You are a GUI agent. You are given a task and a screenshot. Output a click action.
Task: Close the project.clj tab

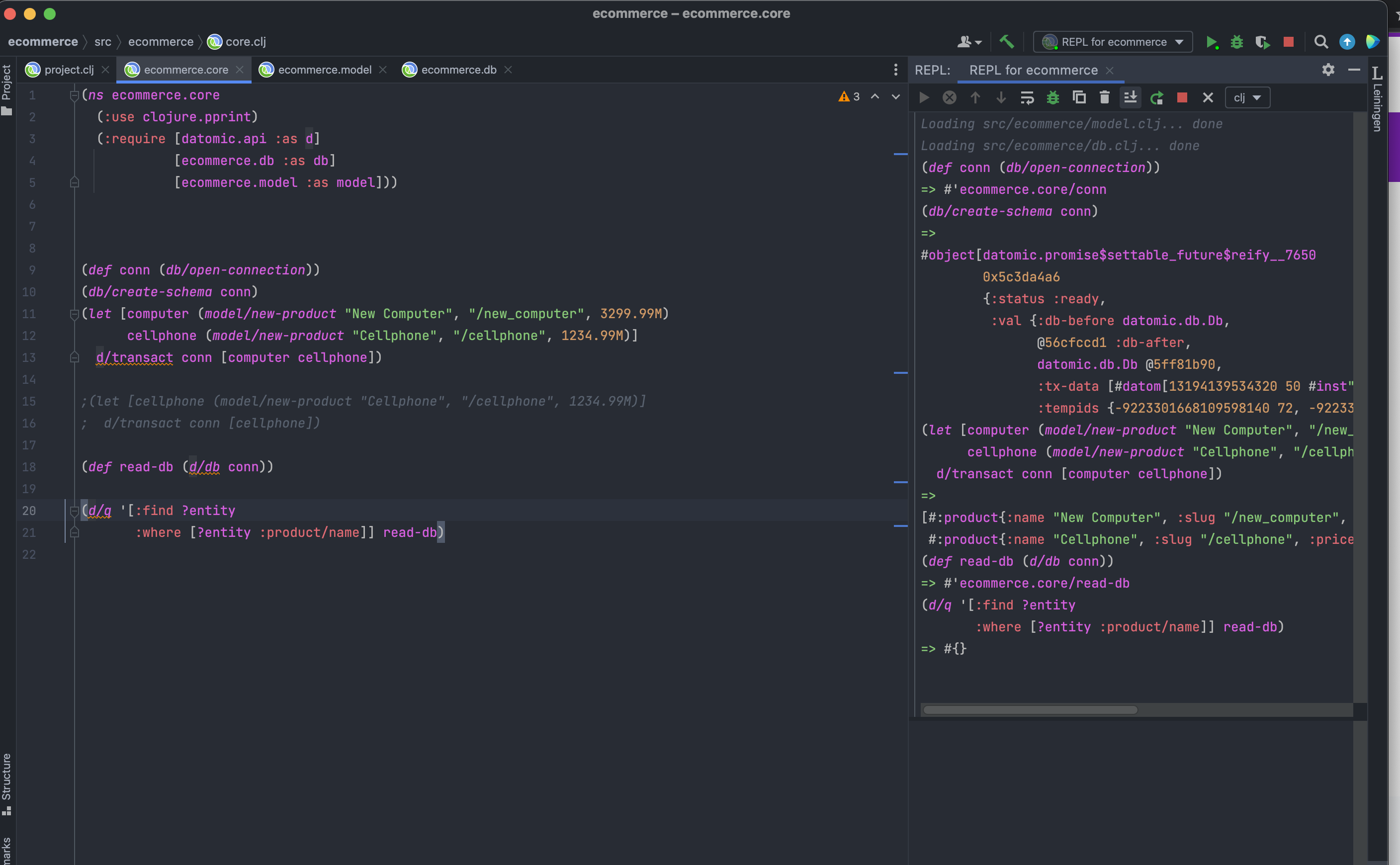[x=105, y=70]
